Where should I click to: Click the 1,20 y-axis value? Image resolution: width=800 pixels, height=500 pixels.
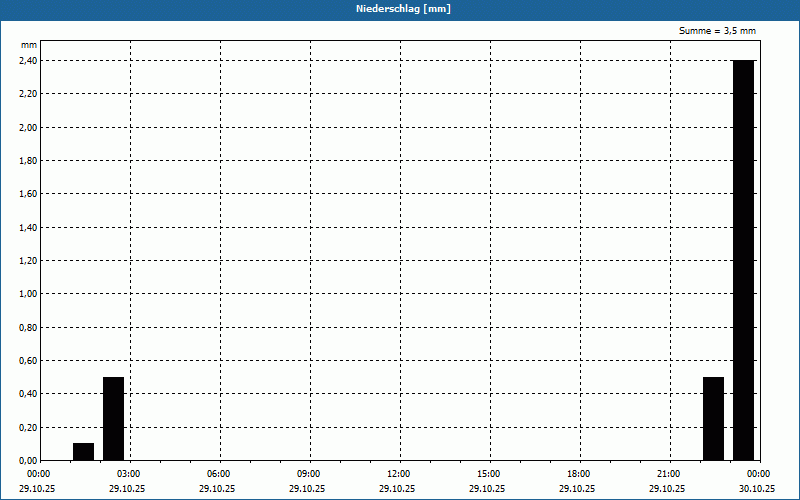click(28, 261)
